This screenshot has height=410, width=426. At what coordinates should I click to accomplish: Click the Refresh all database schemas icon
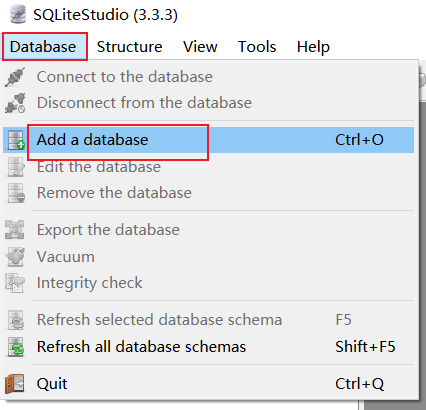(x=16, y=347)
